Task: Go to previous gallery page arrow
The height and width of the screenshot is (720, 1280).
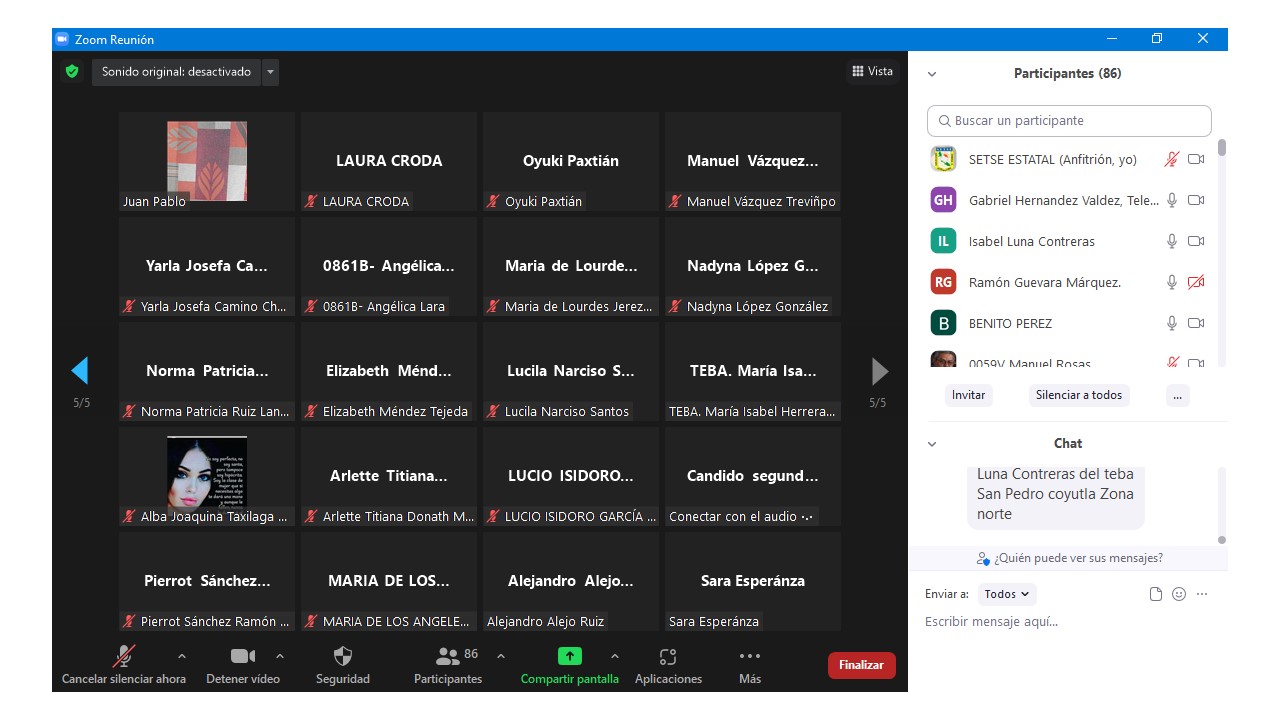Action: tap(80, 372)
